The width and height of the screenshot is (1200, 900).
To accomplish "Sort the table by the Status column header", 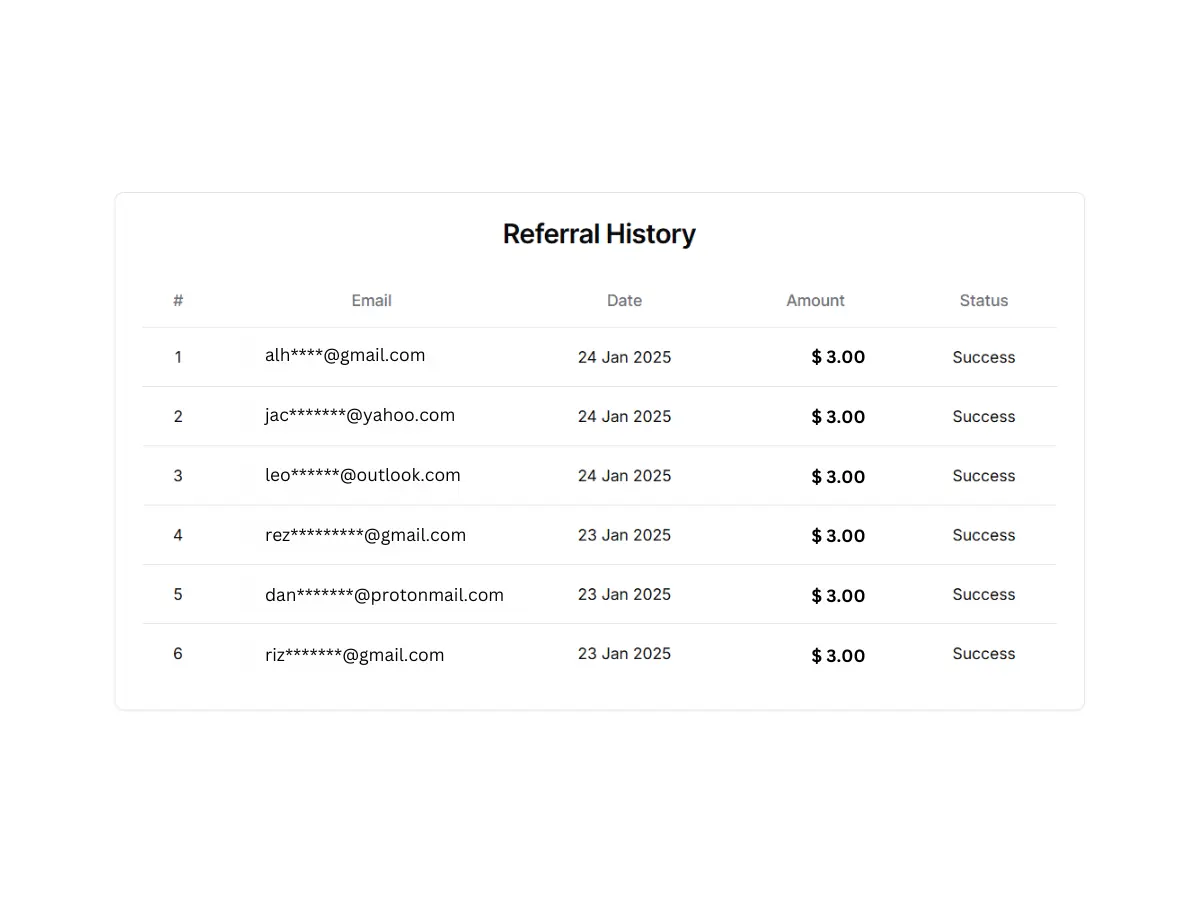I will point(983,300).
